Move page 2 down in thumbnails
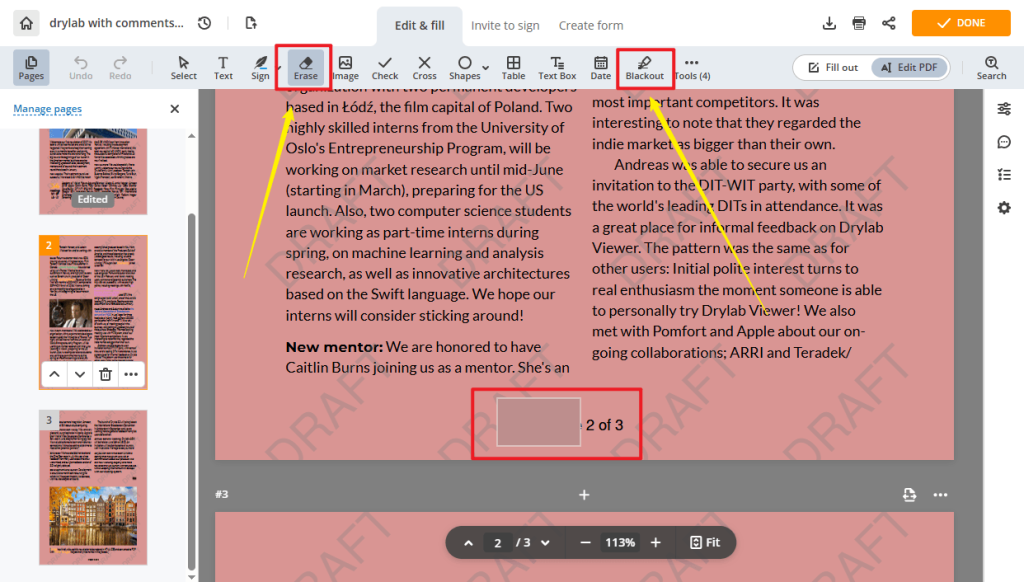The width and height of the screenshot is (1024, 582). (80, 374)
